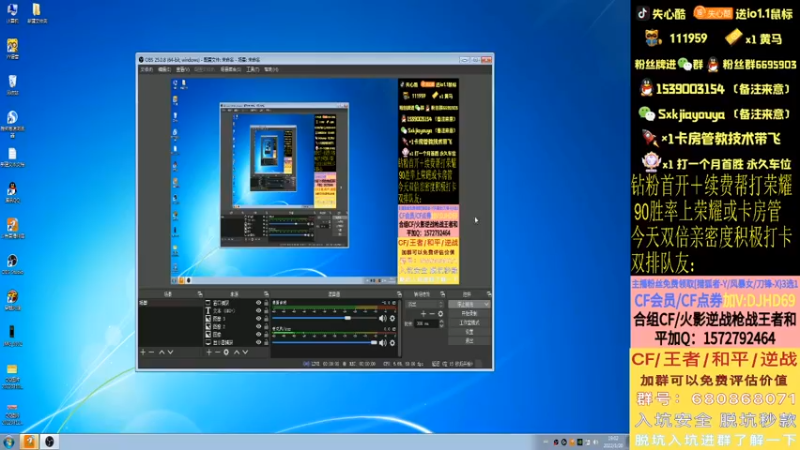Screen dimensions: 800x450
Task: Click the transition duration 300 ms field
Action: point(427,323)
